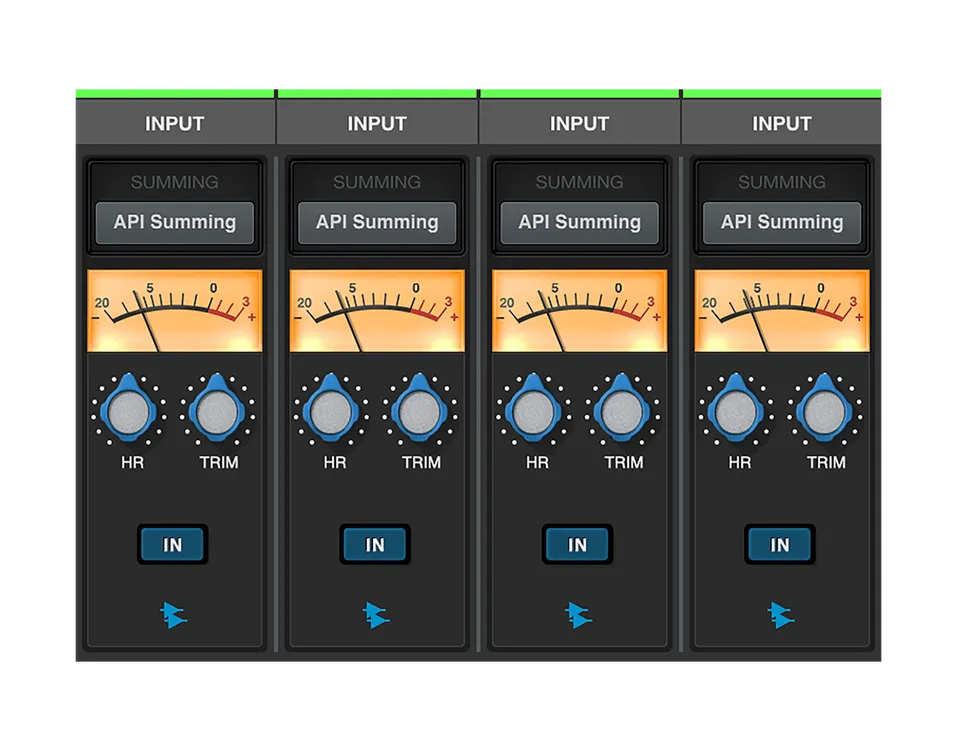This screenshot has height=754, width=960.
Task: Select the fourth channel's INPUT header
Action: pos(782,124)
